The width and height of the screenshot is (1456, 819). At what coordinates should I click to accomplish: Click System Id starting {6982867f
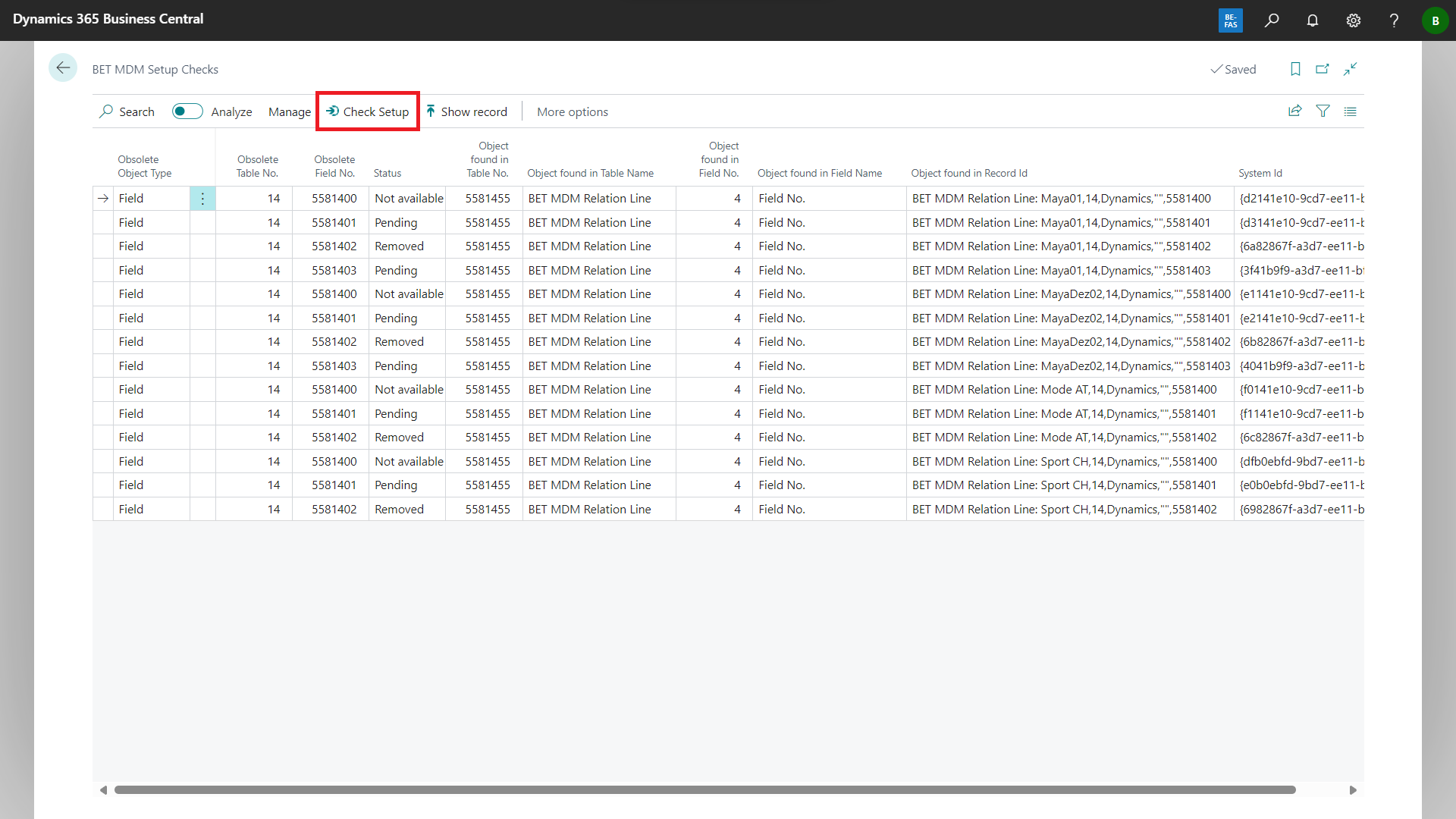(x=1300, y=510)
